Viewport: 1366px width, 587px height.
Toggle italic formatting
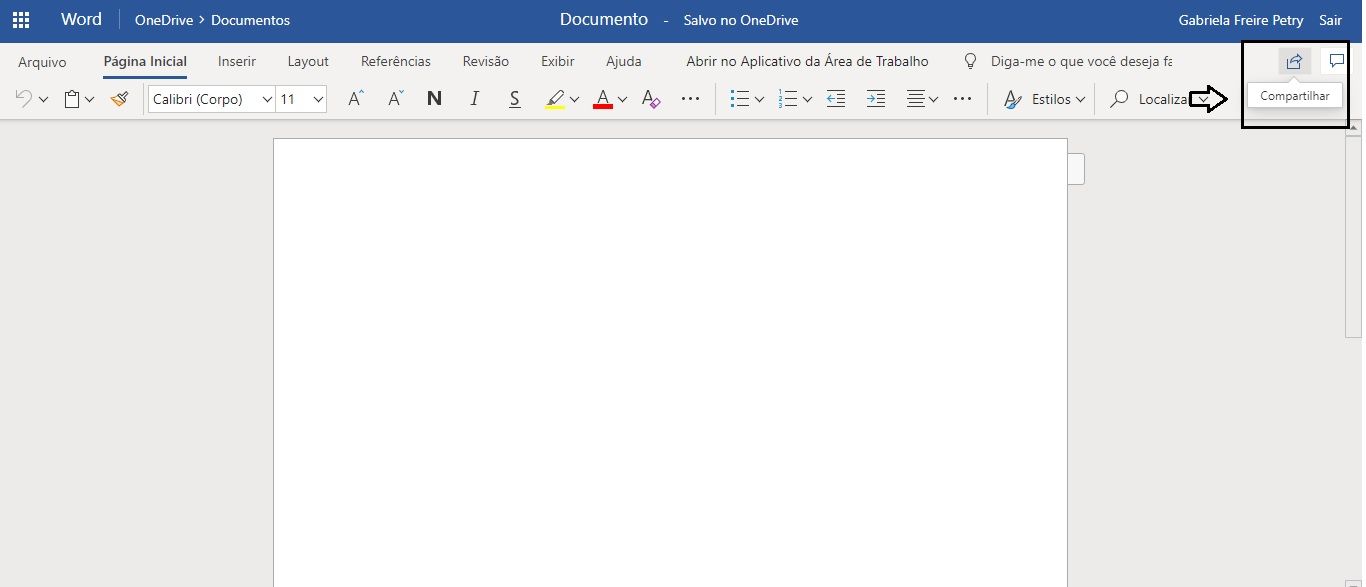tap(474, 99)
